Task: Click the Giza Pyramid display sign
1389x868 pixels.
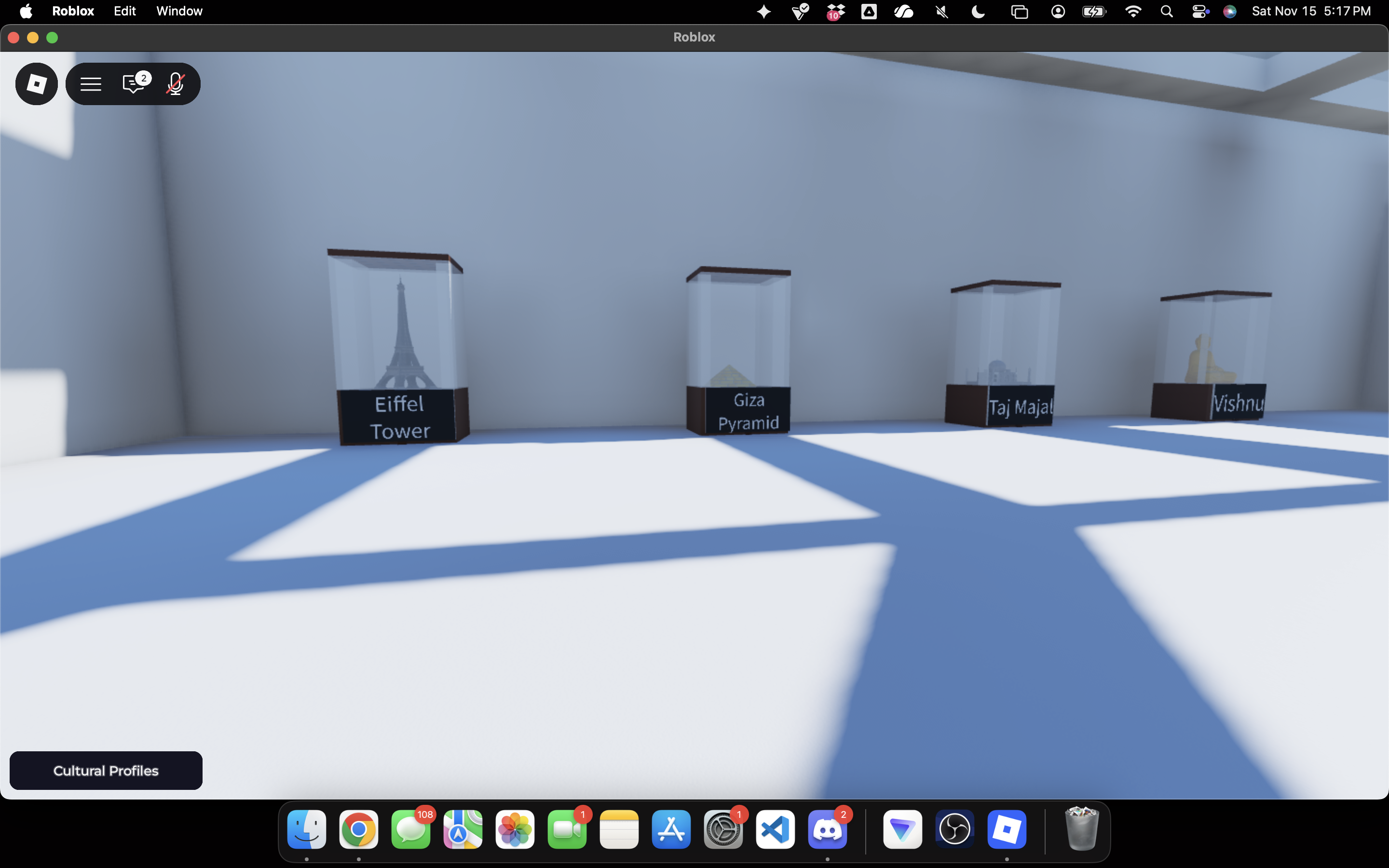Action: pos(748,411)
